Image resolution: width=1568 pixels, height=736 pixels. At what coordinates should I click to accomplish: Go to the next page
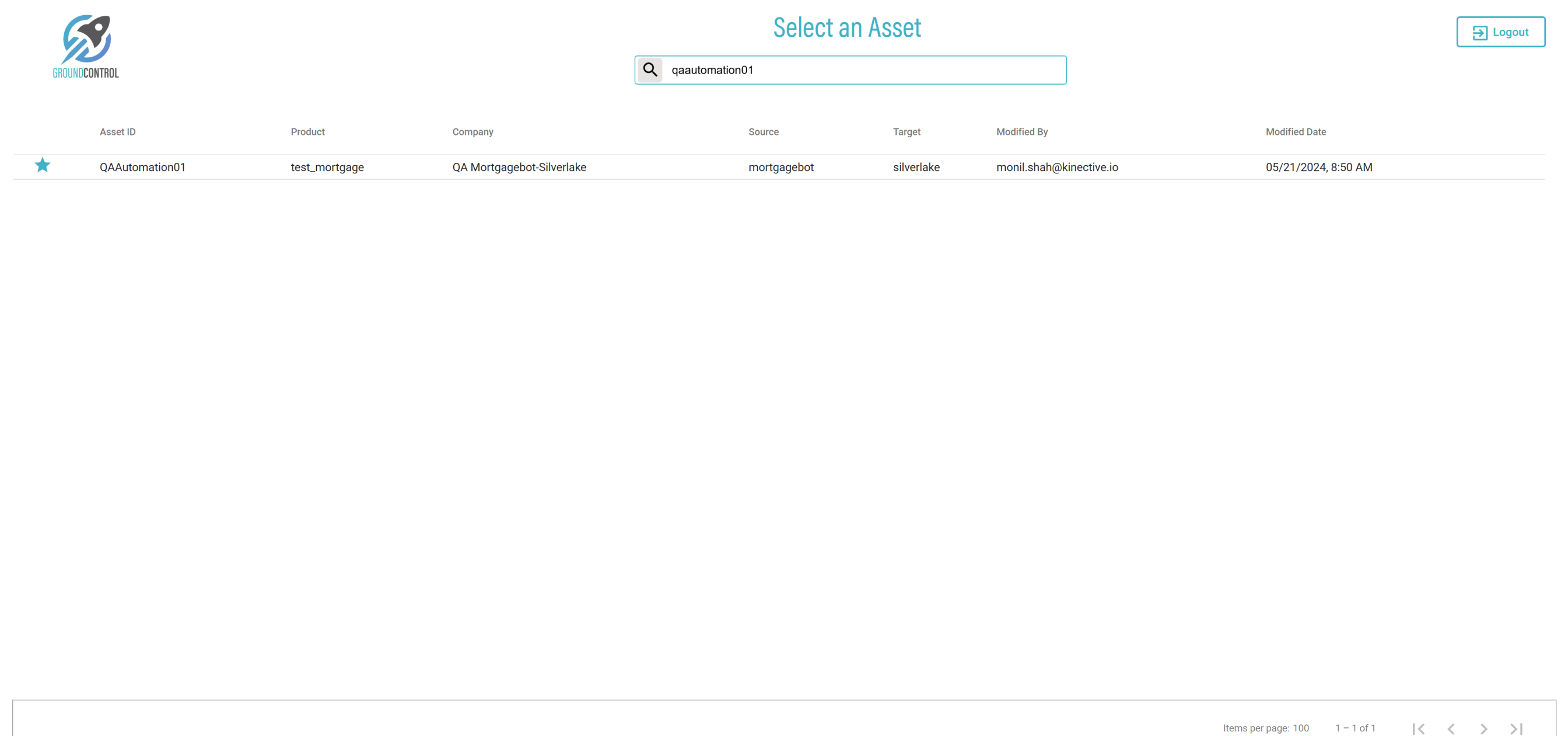point(1484,728)
